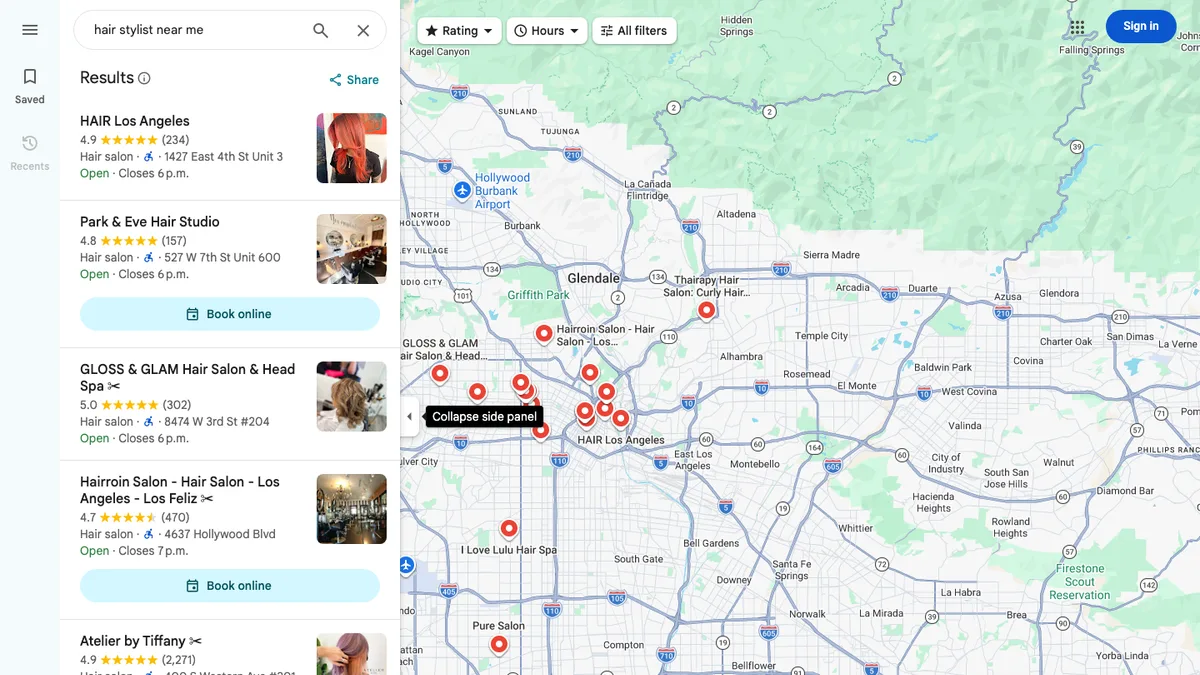This screenshot has width=1200, height=675.
Task: Click the Sign in button
Action: [1140, 26]
